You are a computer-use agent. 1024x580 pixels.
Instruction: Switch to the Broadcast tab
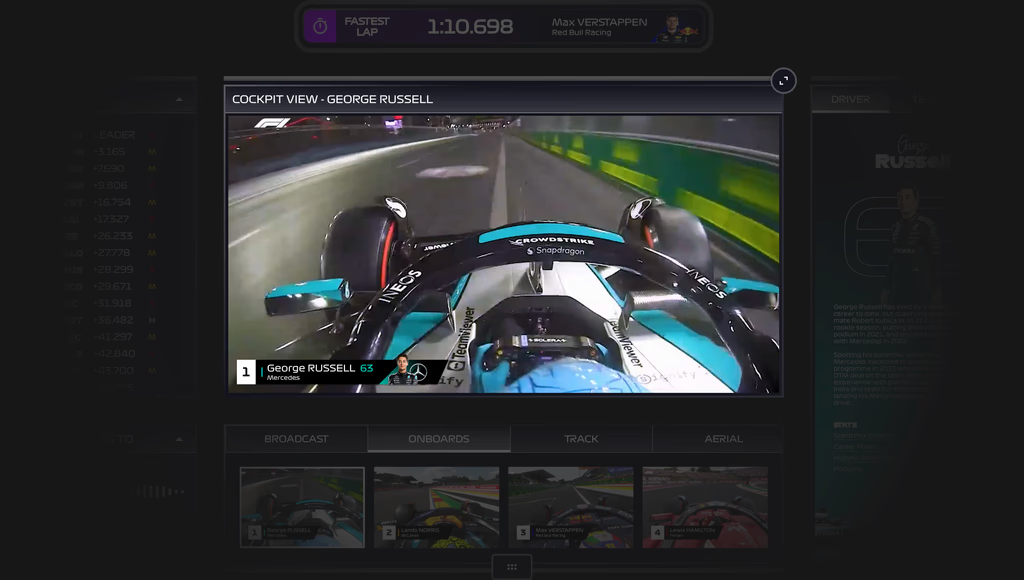(296, 439)
